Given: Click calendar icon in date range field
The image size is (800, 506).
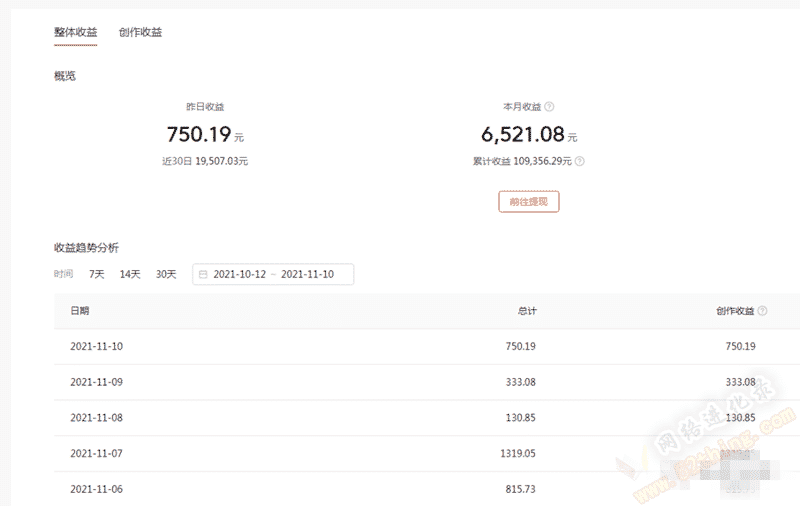Looking at the screenshot, I should (203, 274).
